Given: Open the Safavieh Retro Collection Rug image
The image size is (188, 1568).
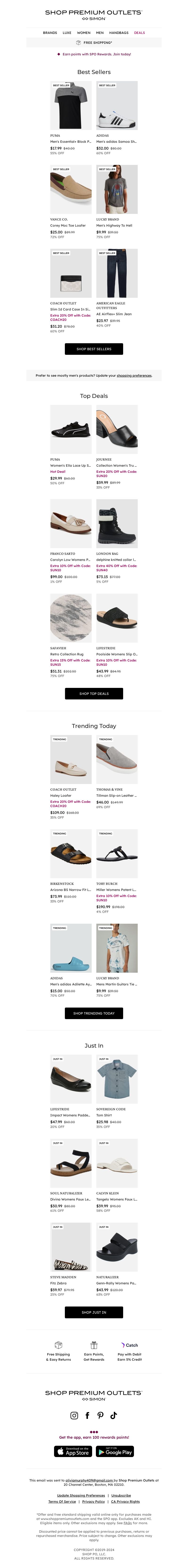Looking at the screenshot, I should 71,618.
